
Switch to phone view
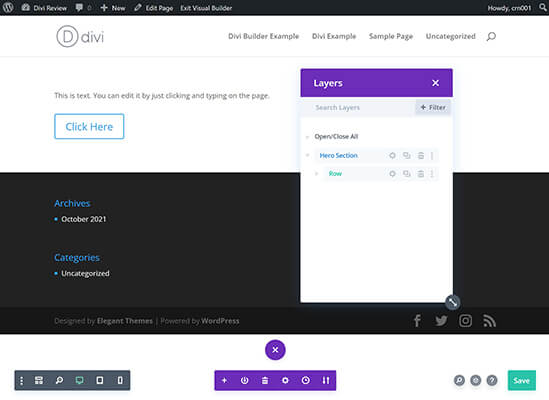pos(120,380)
